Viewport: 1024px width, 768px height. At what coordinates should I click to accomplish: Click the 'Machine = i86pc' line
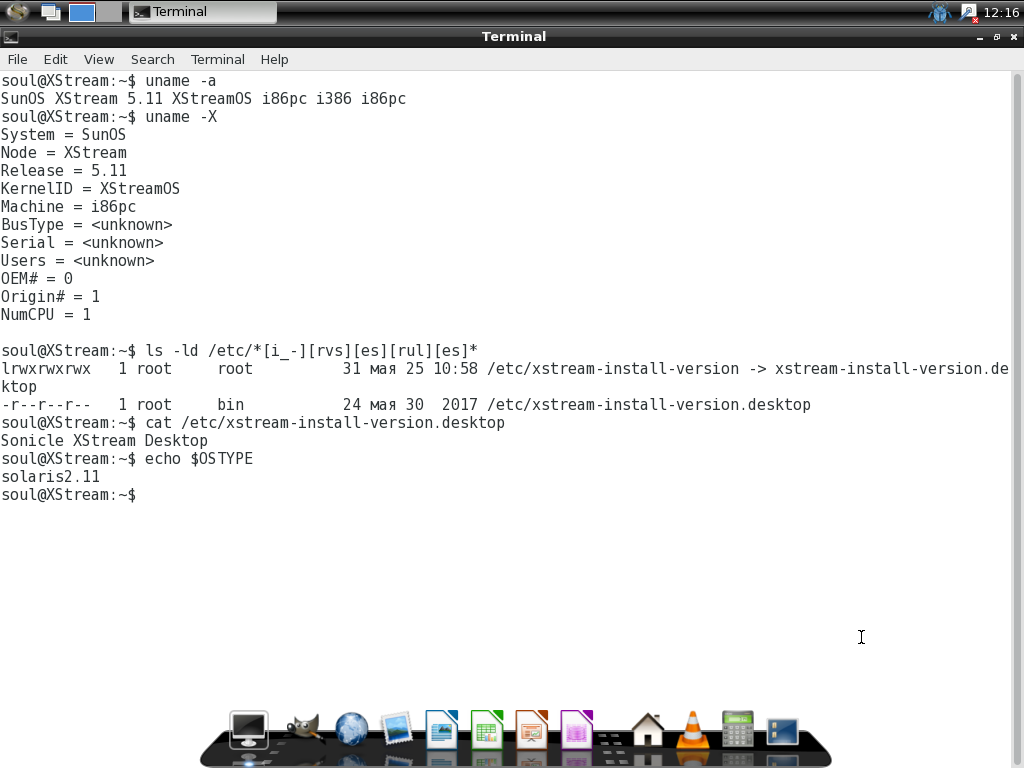[x=68, y=207]
